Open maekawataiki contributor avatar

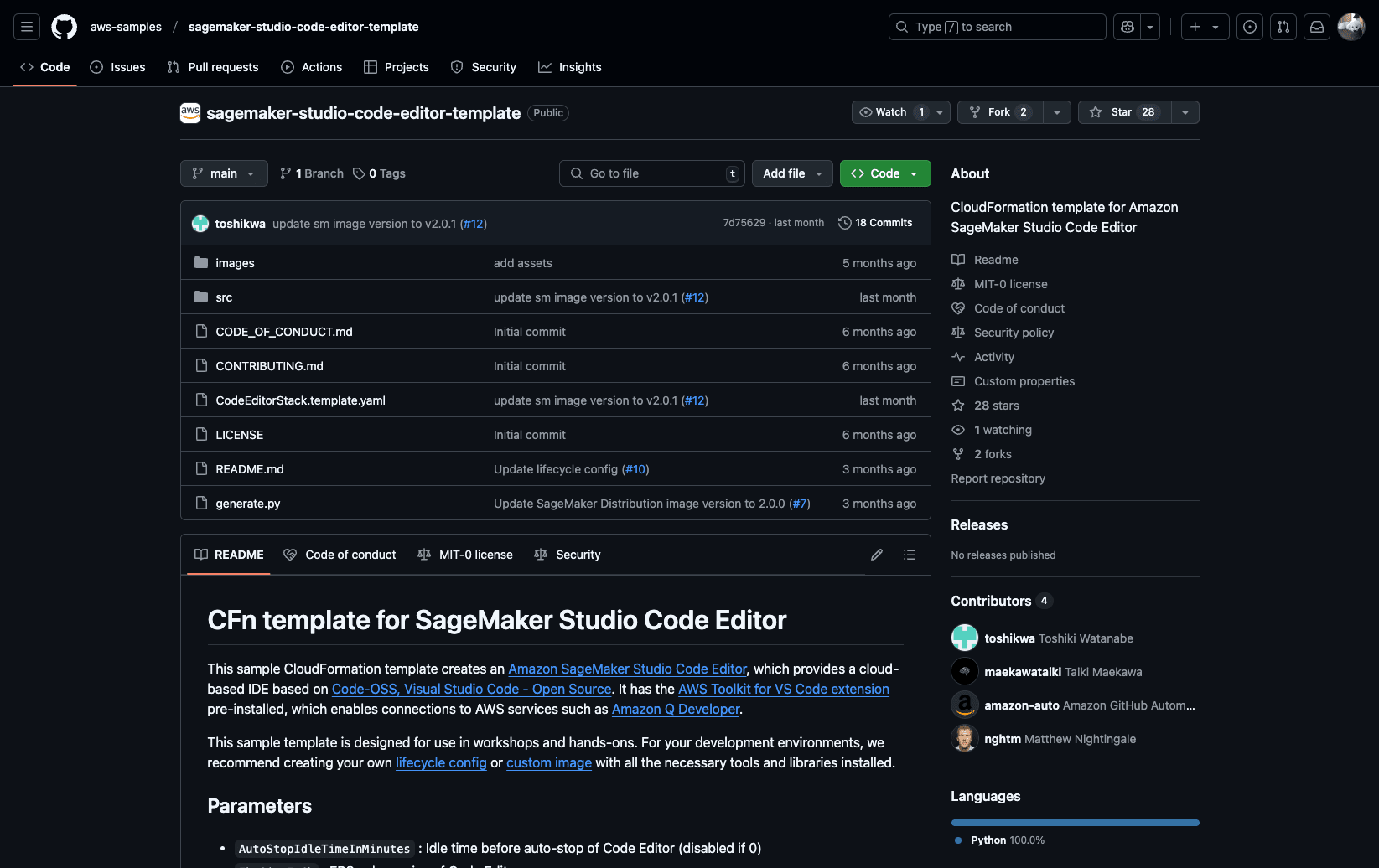click(x=965, y=671)
